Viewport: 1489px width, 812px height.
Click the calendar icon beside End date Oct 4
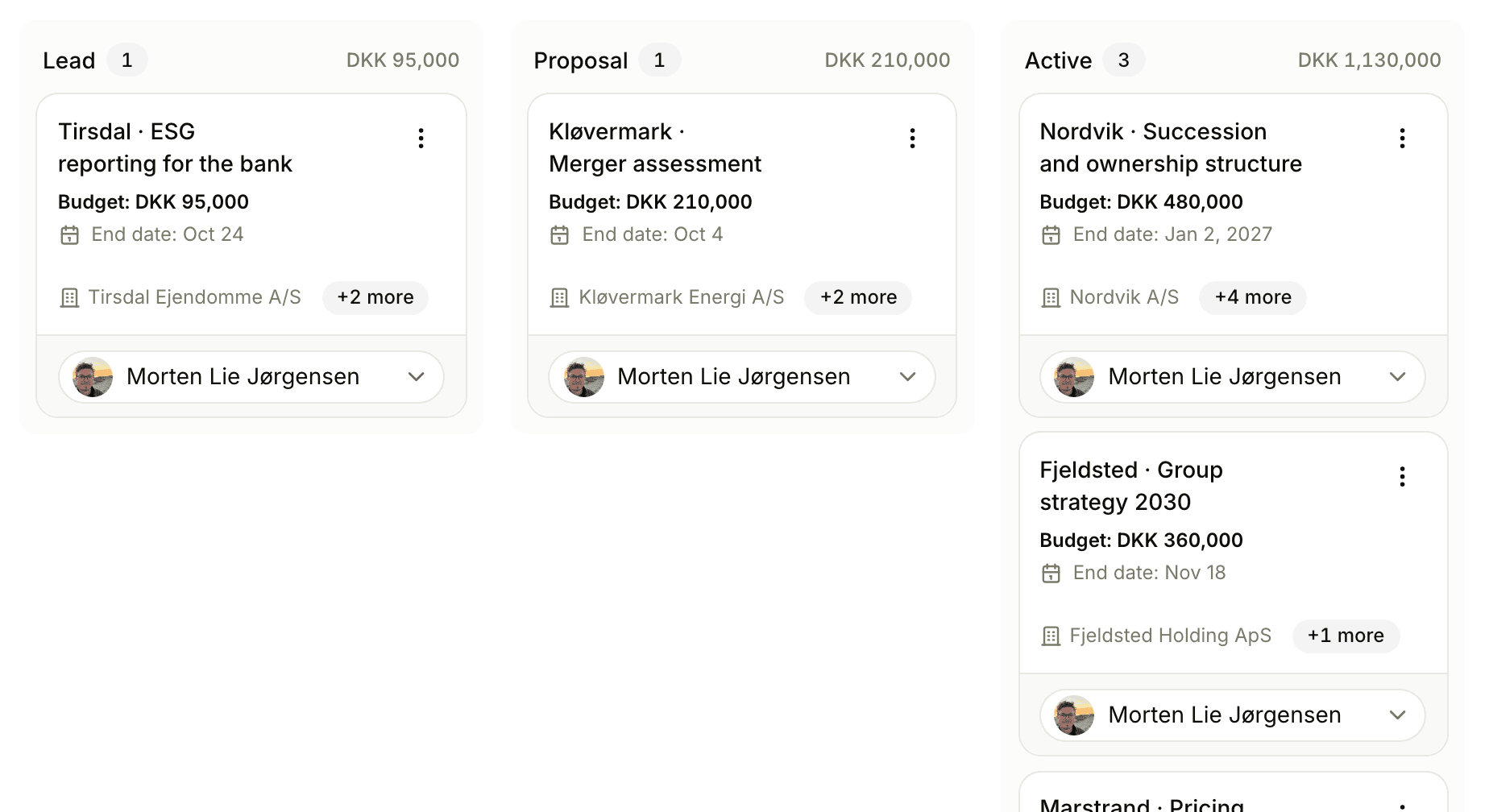click(x=560, y=235)
